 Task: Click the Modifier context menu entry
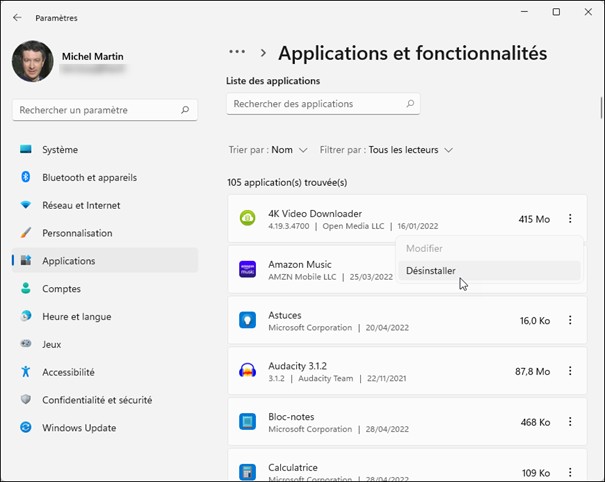coord(424,248)
